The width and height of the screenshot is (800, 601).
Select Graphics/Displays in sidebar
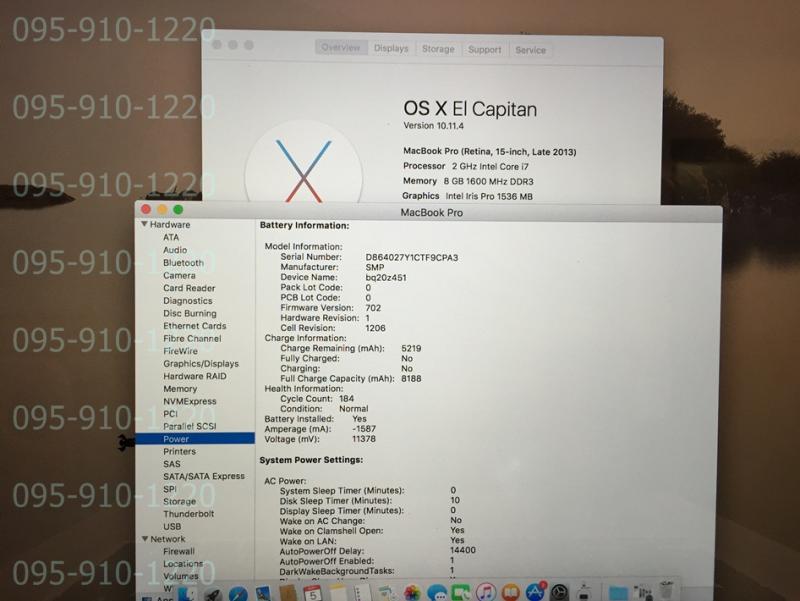tap(201, 363)
